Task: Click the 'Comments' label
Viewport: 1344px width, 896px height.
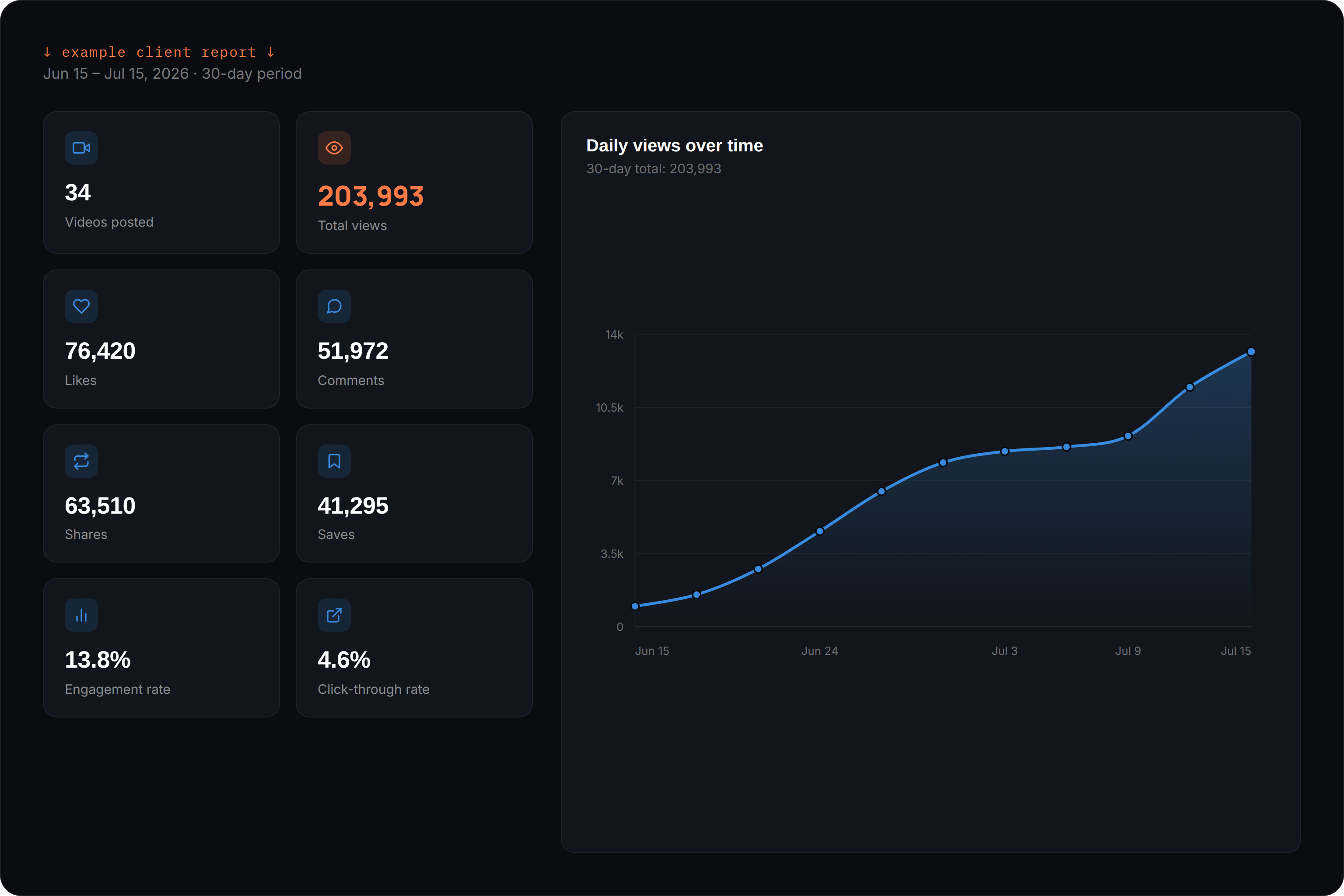Action: click(351, 381)
